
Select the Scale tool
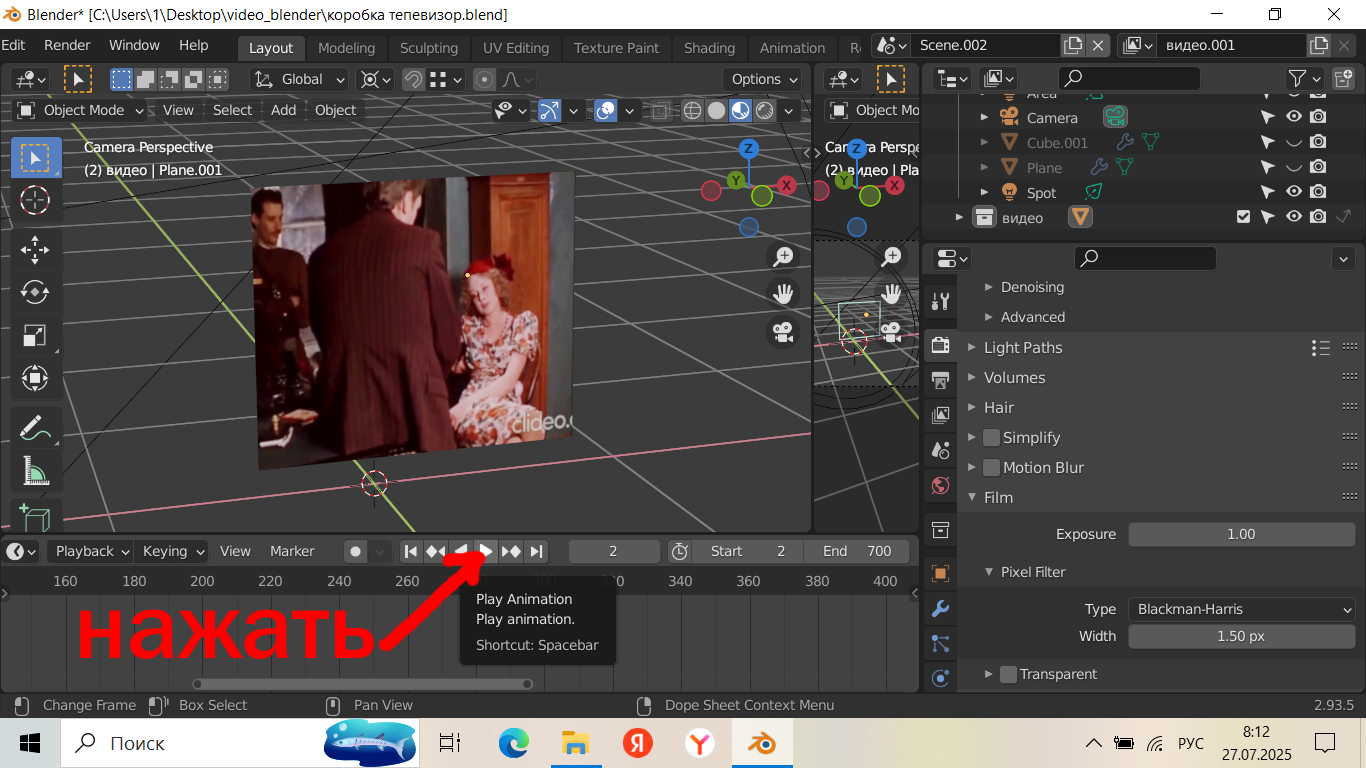pos(35,336)
